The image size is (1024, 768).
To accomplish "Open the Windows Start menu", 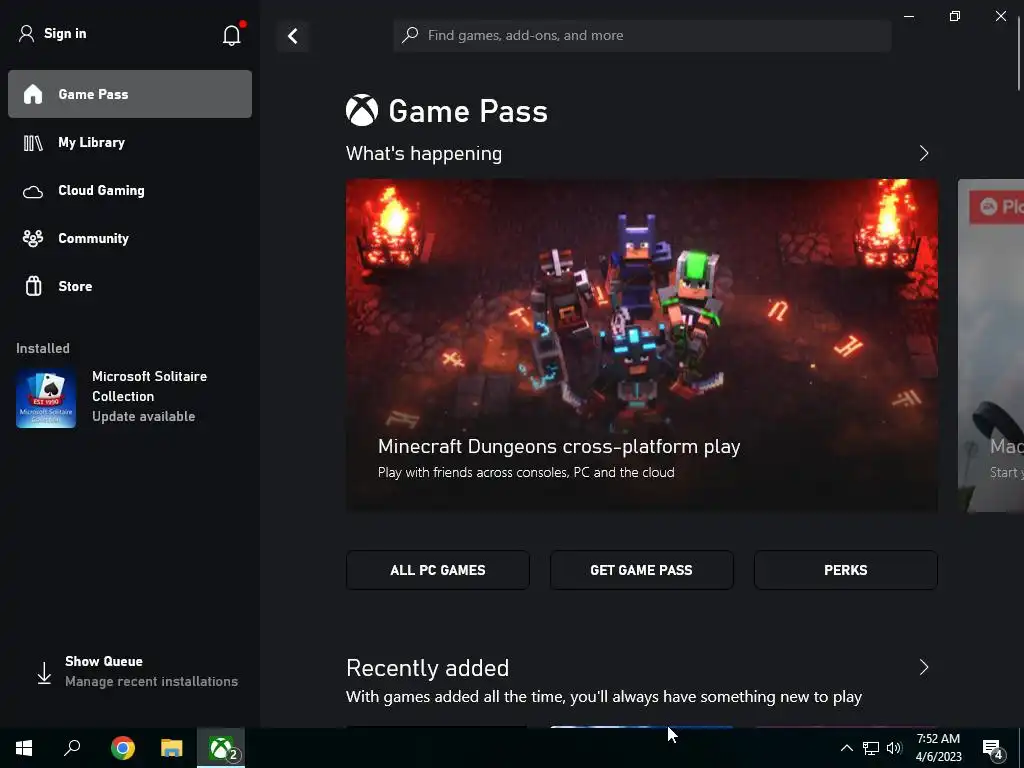I will (24, 748).
